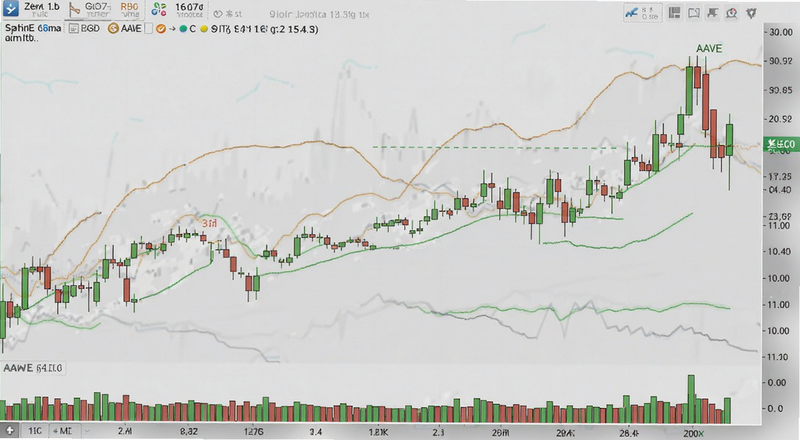Screen dimensions: 800x440
Task: Open the chart layout grid icon
Action: [674, 13]
